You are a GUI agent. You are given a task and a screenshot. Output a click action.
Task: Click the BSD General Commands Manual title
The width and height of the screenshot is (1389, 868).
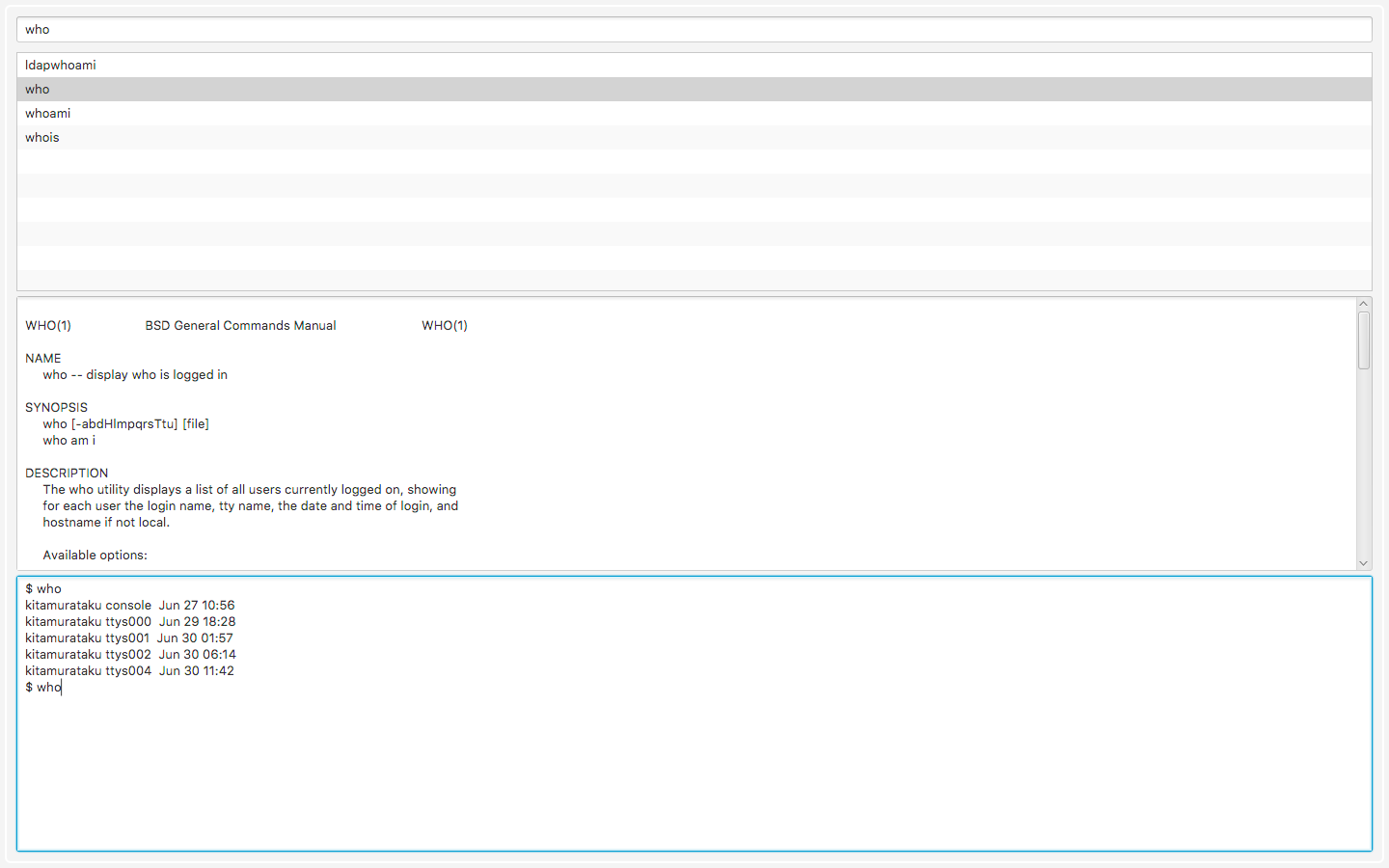pos(241,325)
